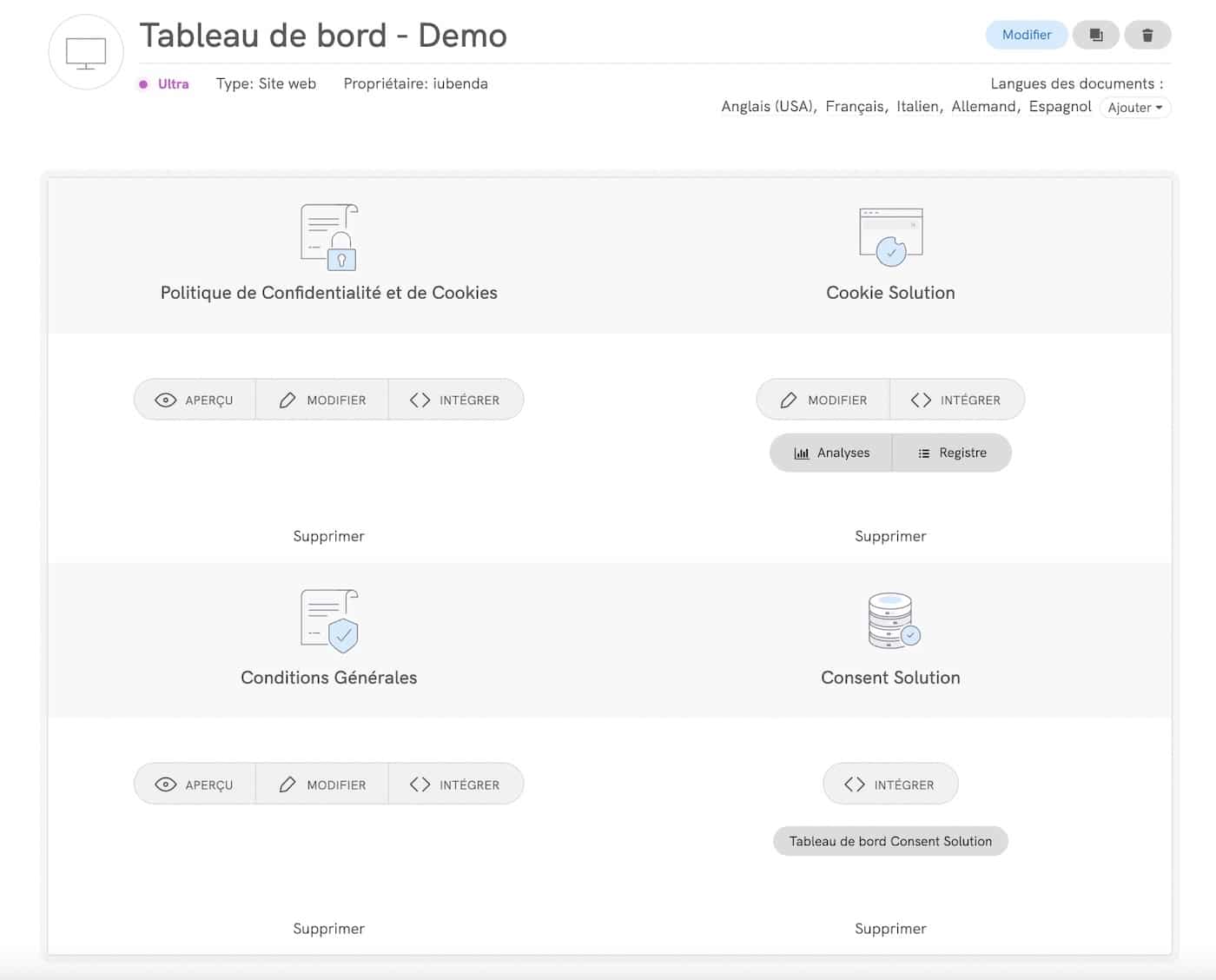Click the trash delete icon in header
Image resolution: width=1216 pixels, height=980 pixels.
tap(1147, 35)
